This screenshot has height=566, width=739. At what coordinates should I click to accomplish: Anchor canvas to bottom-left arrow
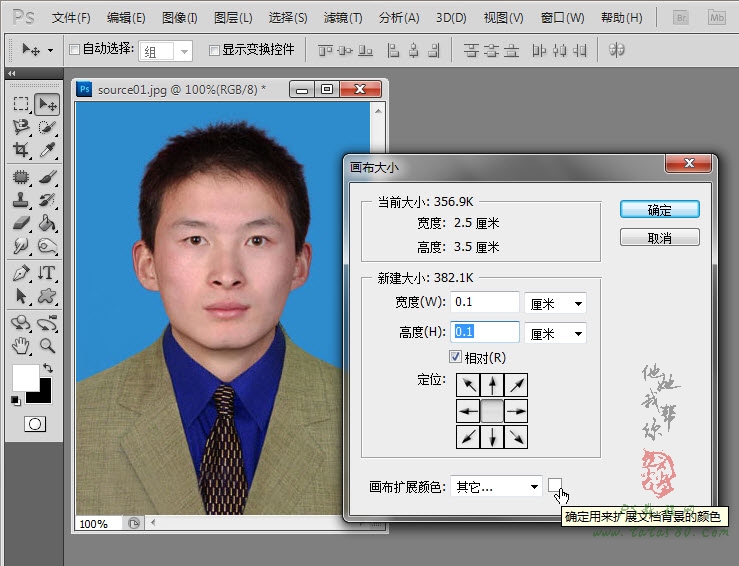[x=468, y=437]
